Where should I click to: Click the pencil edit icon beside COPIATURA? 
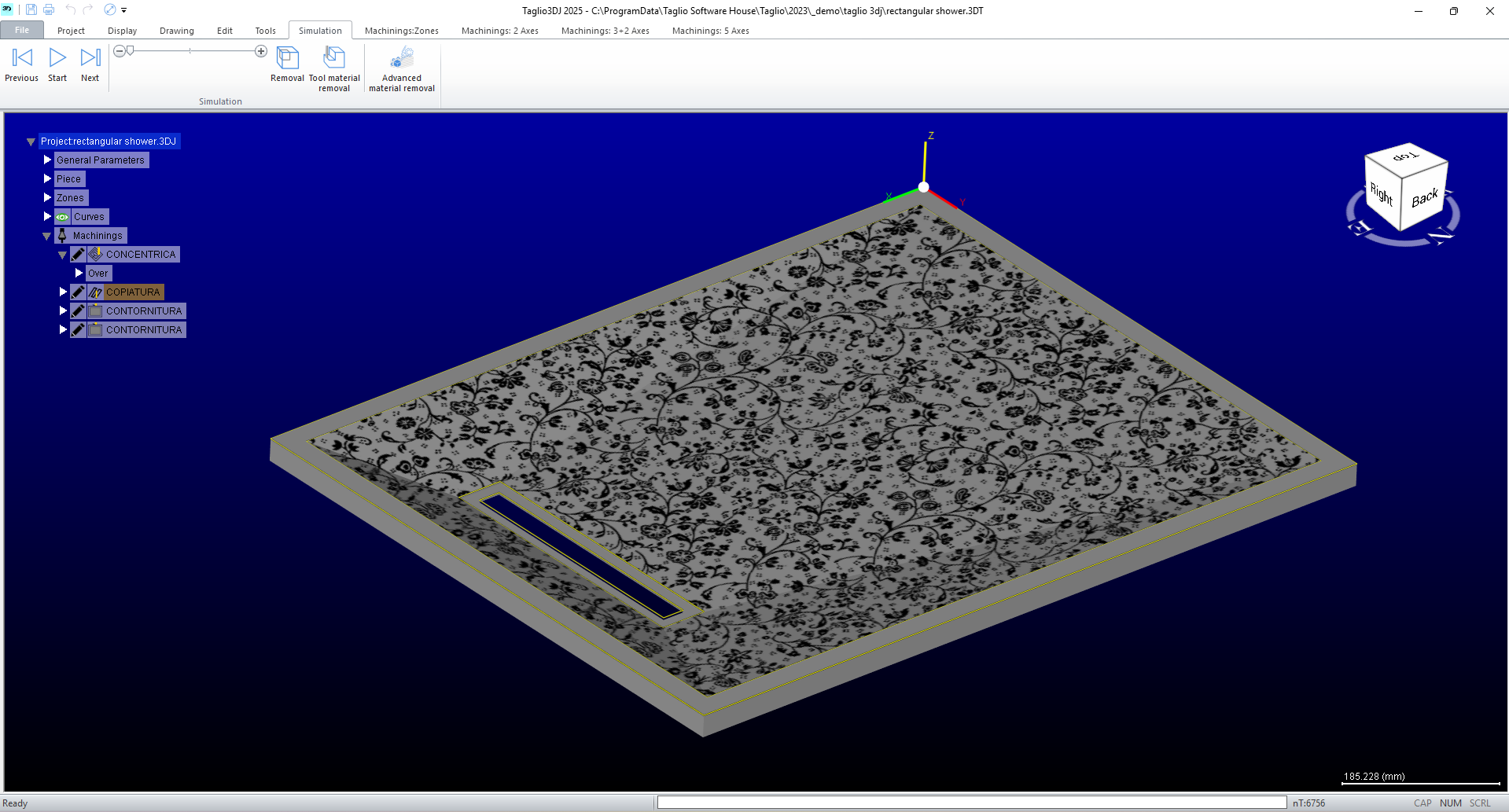78,292
